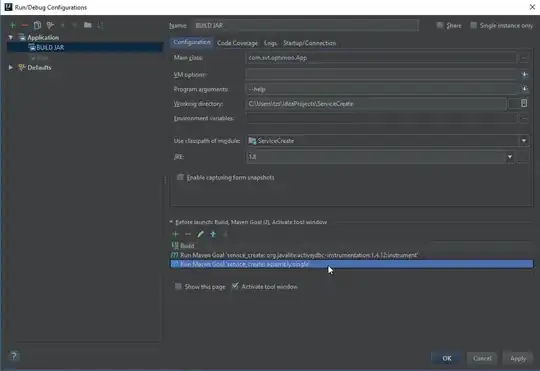Add a new configuration with the plus icon

click(x=13, y=25)
